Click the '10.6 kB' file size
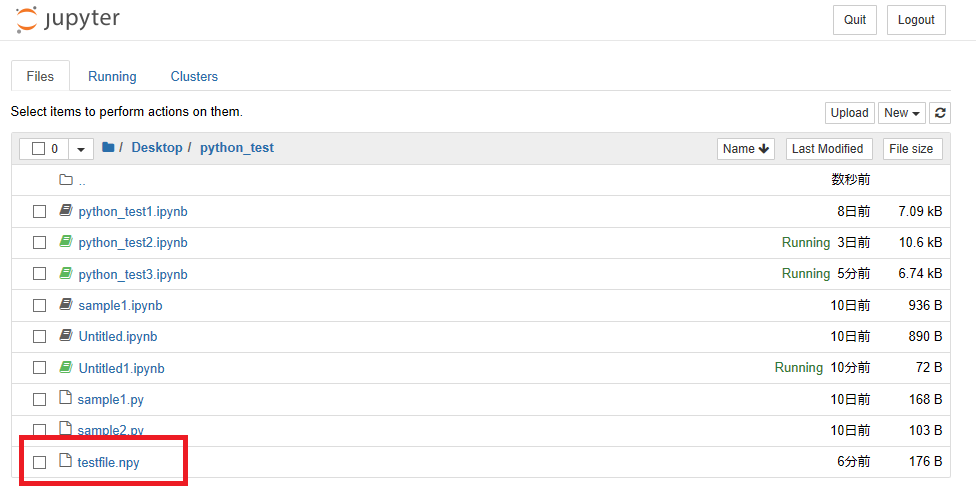 point(921,243)
